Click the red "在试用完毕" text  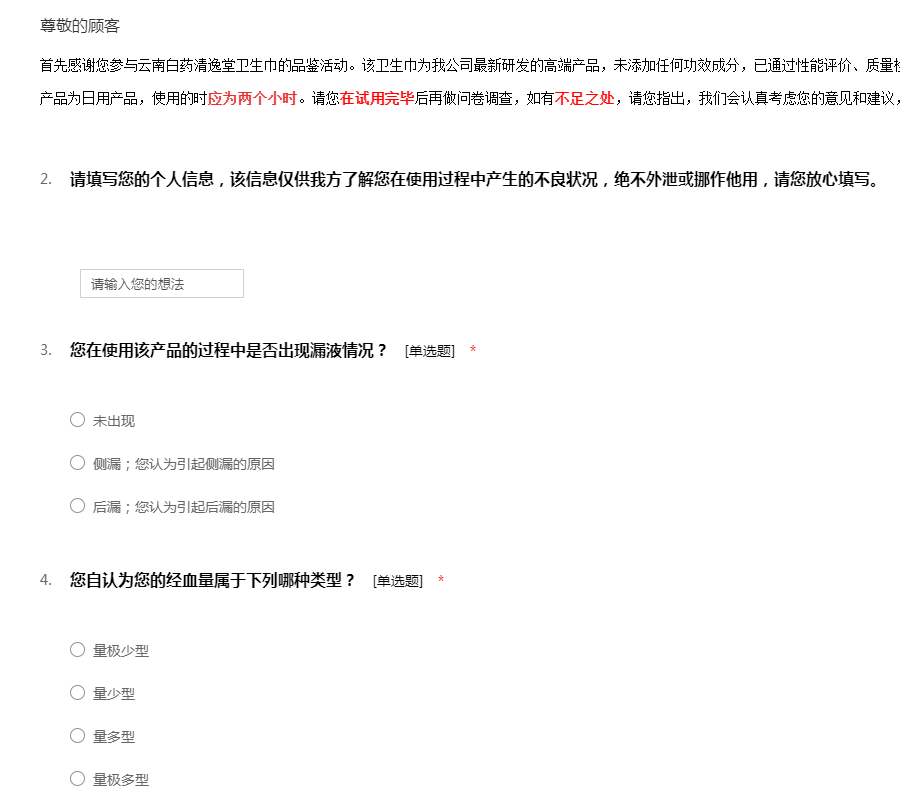[x=377, y=99]
